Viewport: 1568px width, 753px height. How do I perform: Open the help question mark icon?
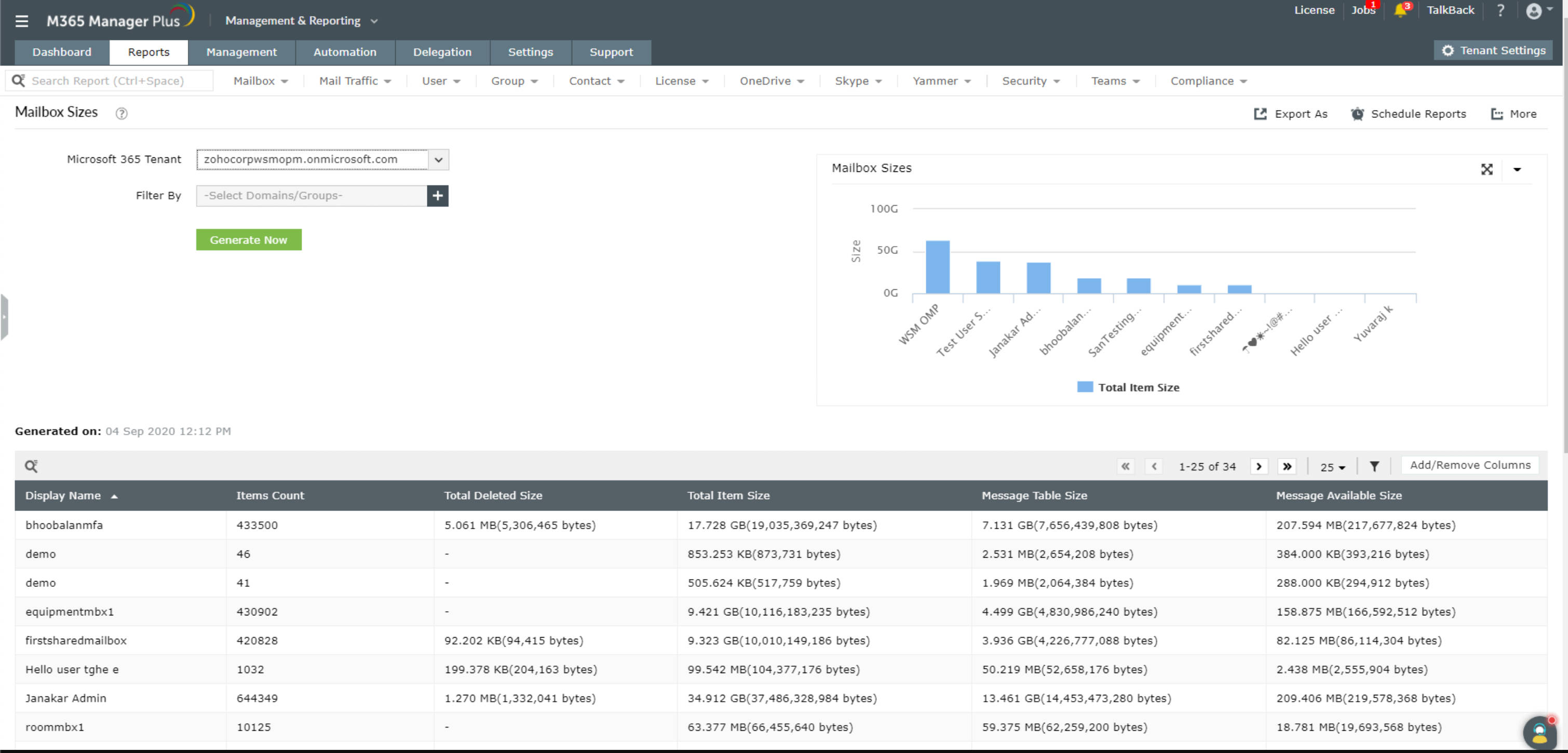click(x=1500, y=10)
